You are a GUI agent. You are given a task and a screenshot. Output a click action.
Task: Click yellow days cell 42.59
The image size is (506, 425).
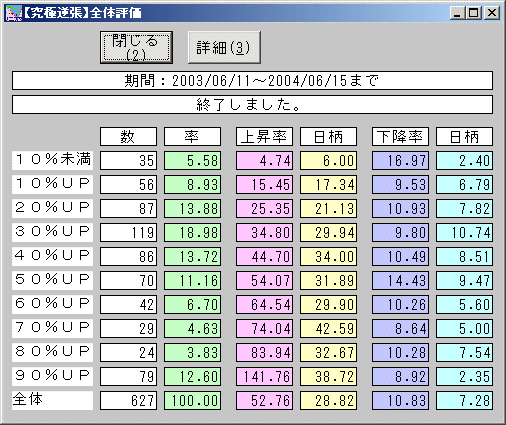pos(328,328)
